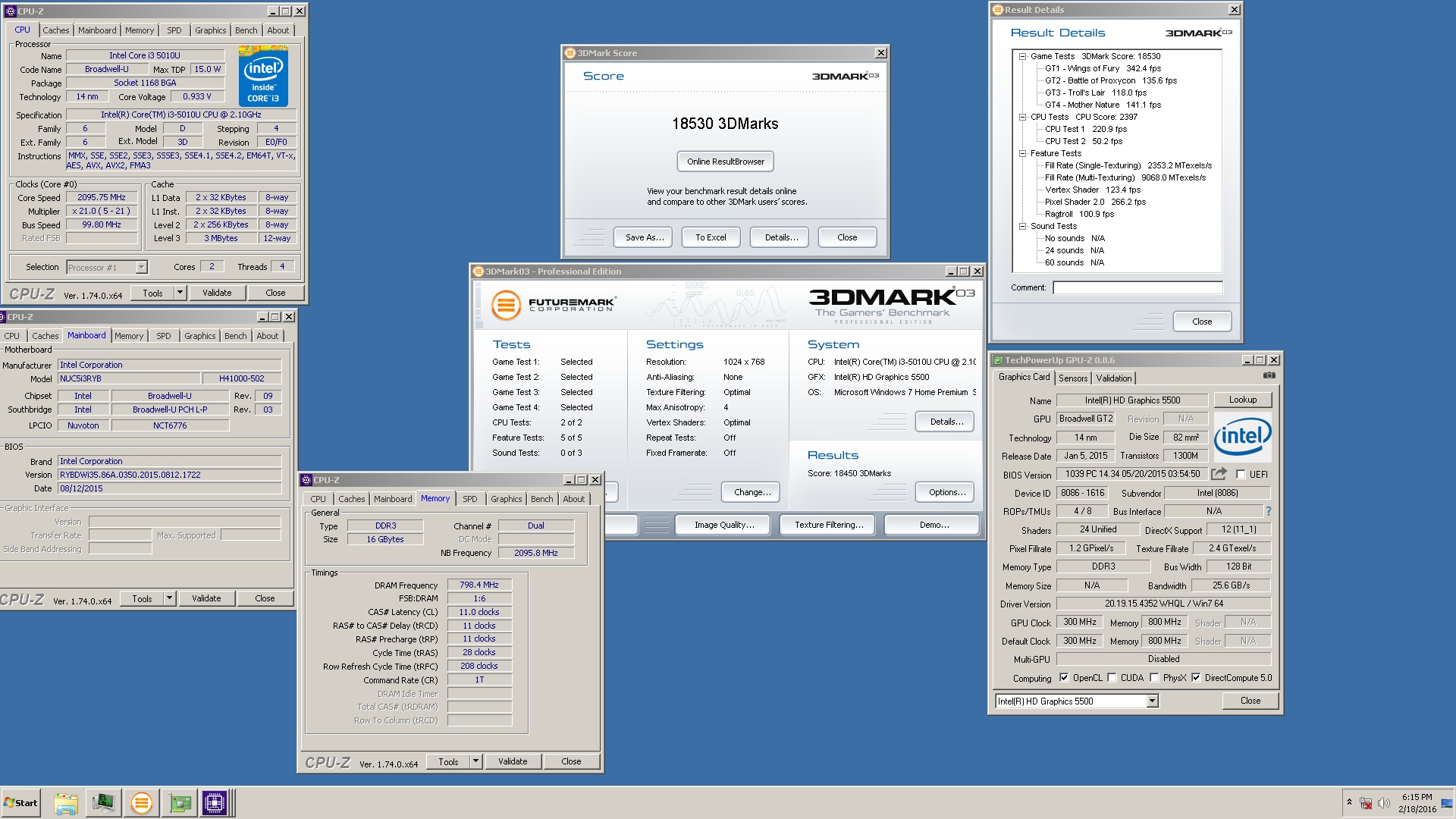Image resolution: width=1456 pixels, height=819 pixels.
Task: Click the Result Details window title icon
Action: pos(998,10)
